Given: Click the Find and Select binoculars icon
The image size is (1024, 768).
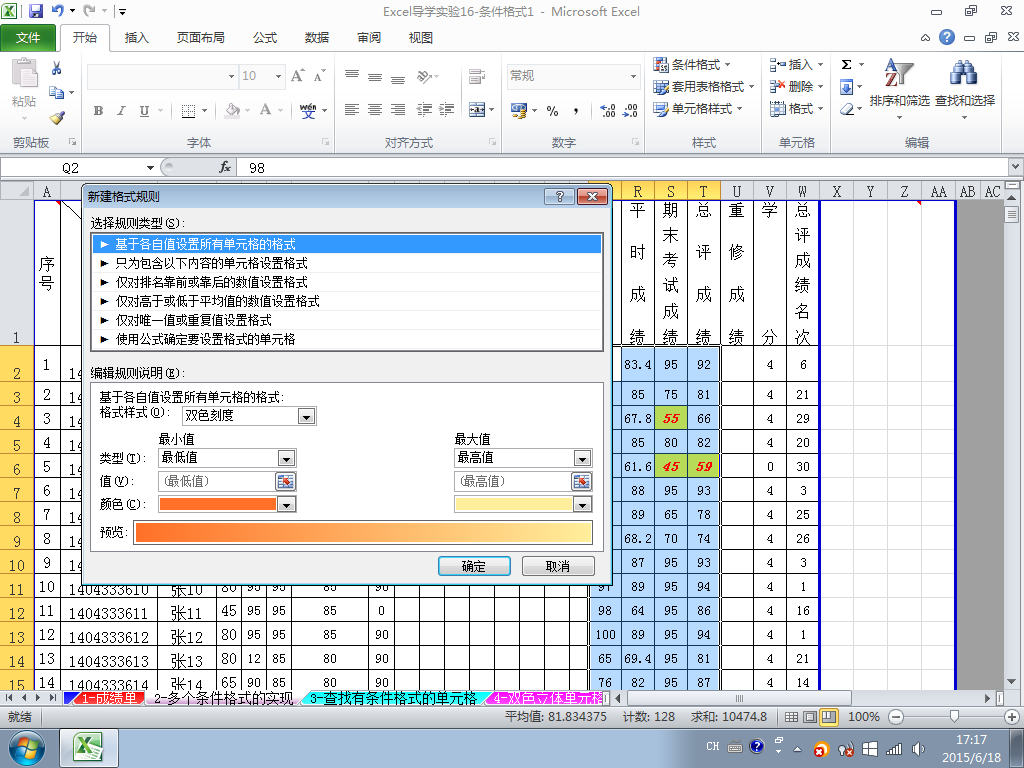Looking at the screenshot, I should (x=964, y=74).
